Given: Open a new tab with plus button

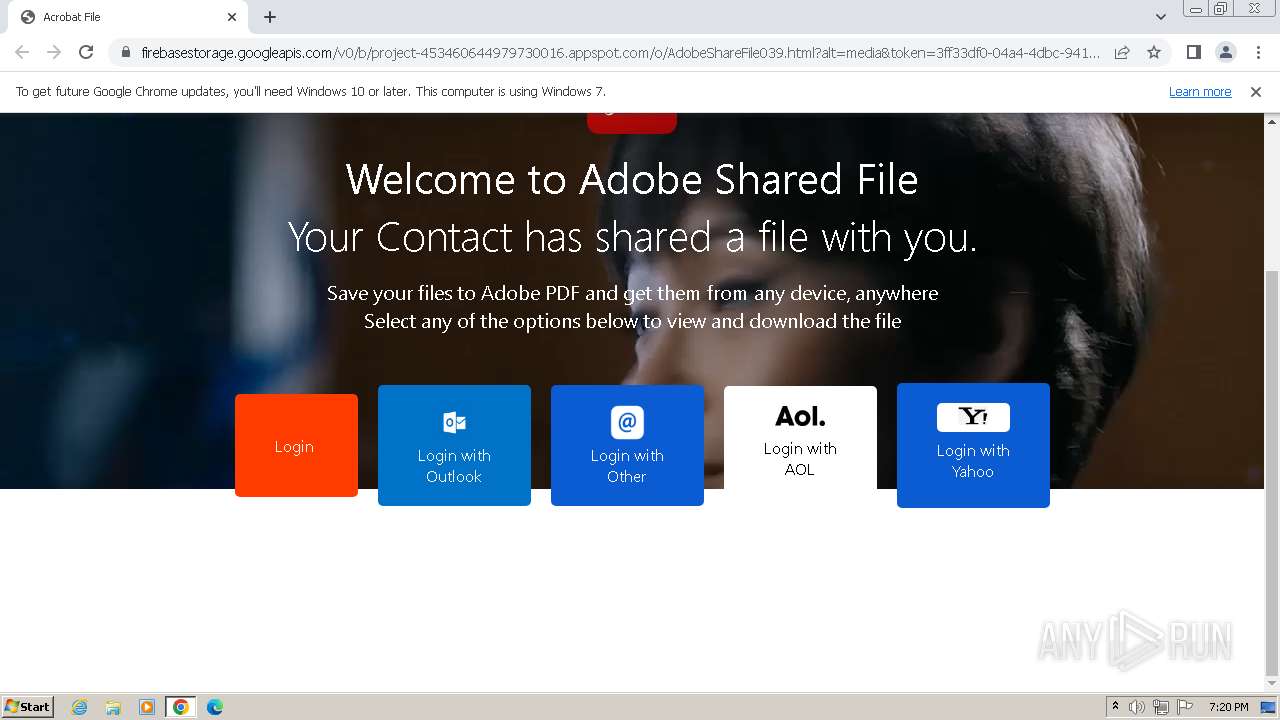Looking at the screenshot, I should point(270,17).
